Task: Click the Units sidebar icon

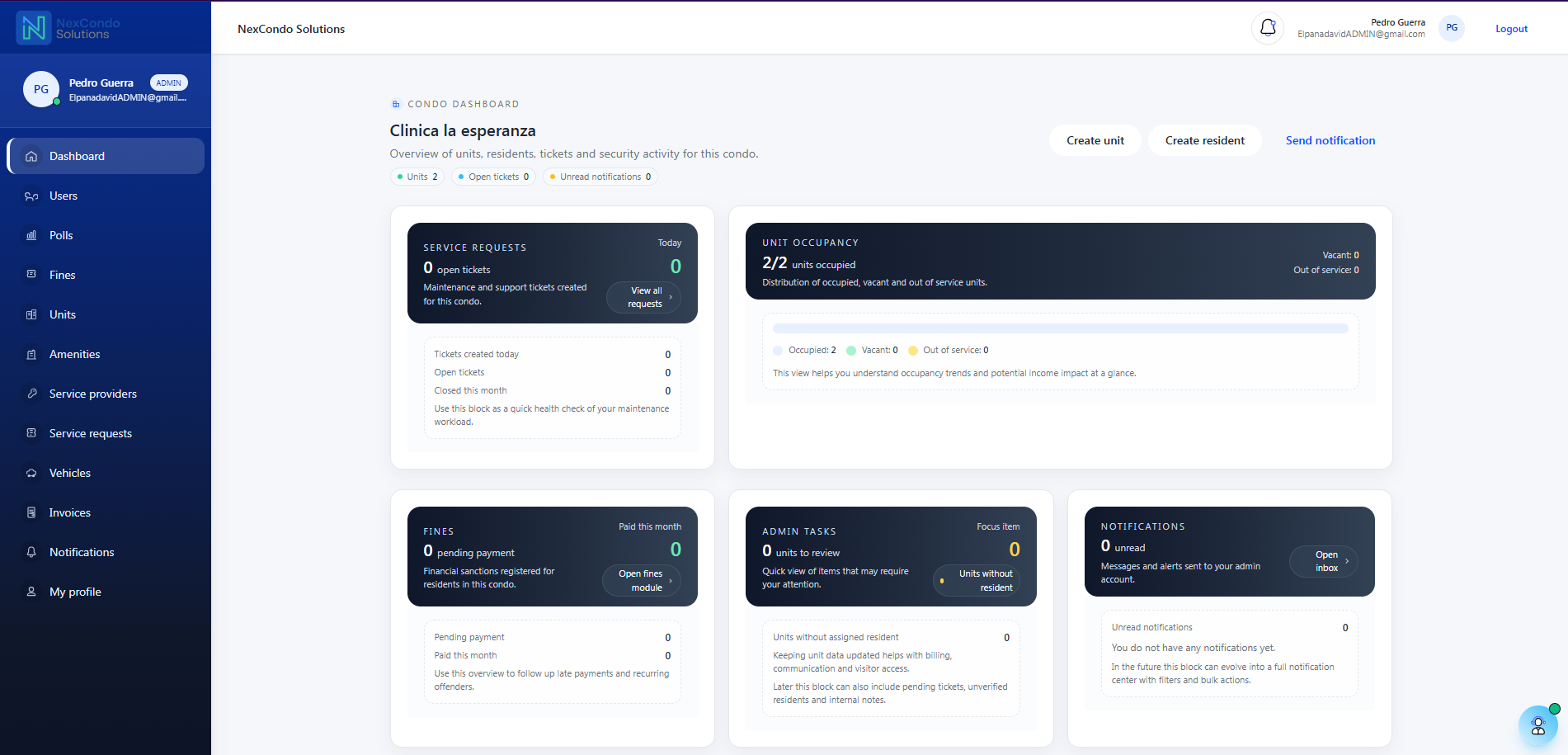Action: tap(30, 314)
